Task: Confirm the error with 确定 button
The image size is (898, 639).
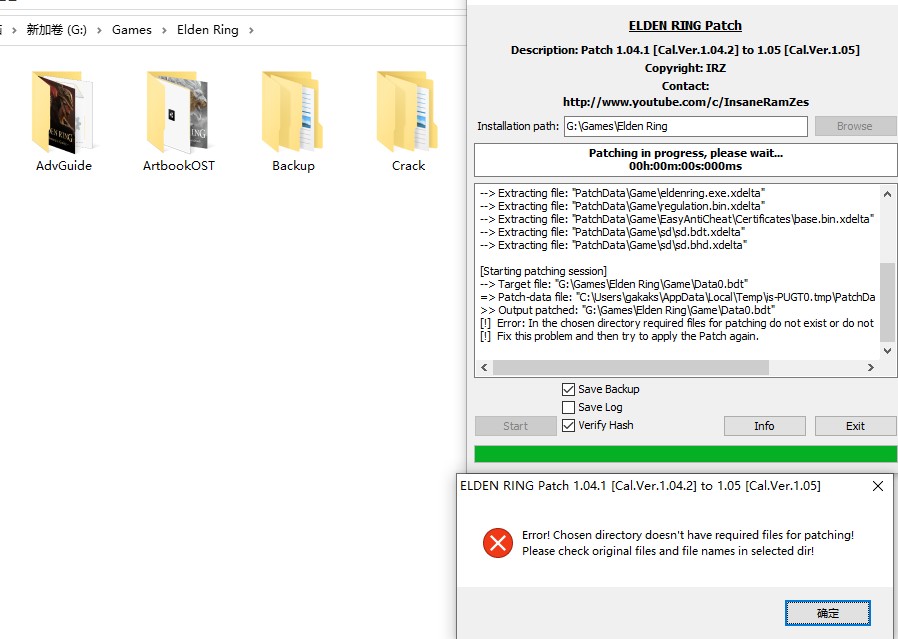Action: pos(827,612)
